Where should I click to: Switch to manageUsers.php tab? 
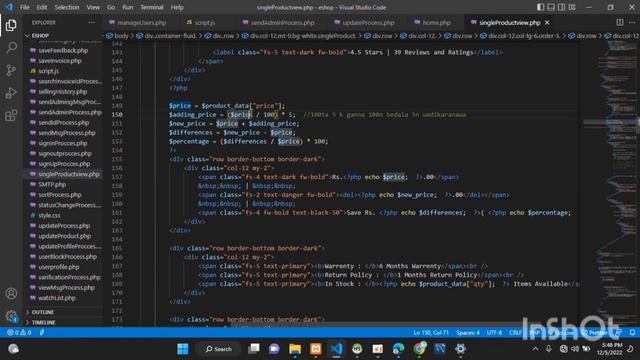click(x=141, y=22)
